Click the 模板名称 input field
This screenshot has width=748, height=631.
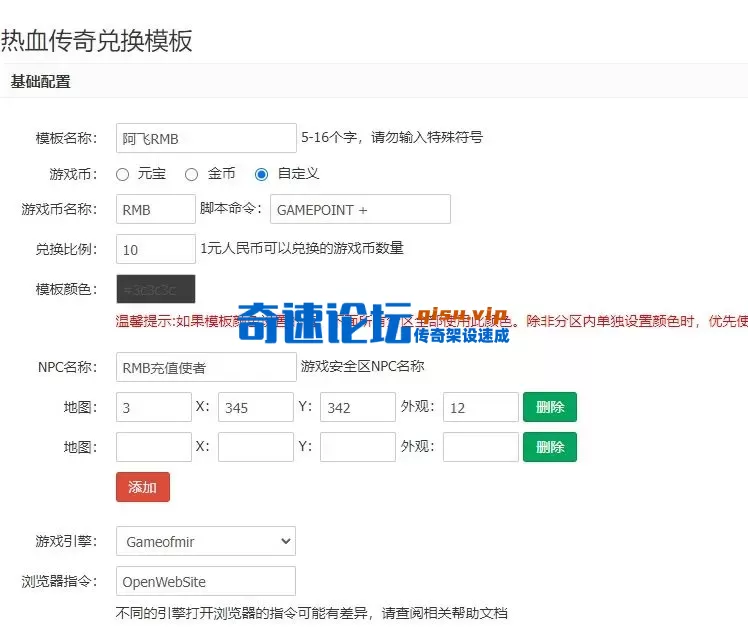click(x=206, y=138)
